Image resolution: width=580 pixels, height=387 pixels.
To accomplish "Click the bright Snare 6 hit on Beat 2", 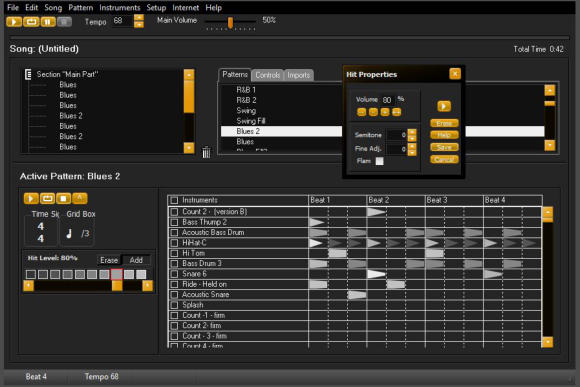I will [x=376, y=274].
